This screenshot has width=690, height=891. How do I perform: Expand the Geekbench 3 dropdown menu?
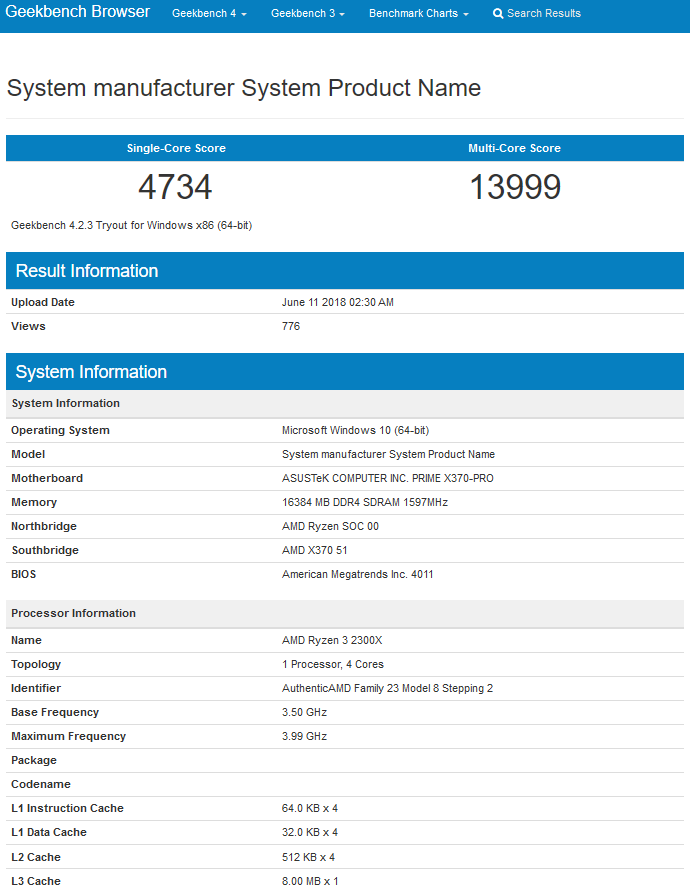point(307,13)
